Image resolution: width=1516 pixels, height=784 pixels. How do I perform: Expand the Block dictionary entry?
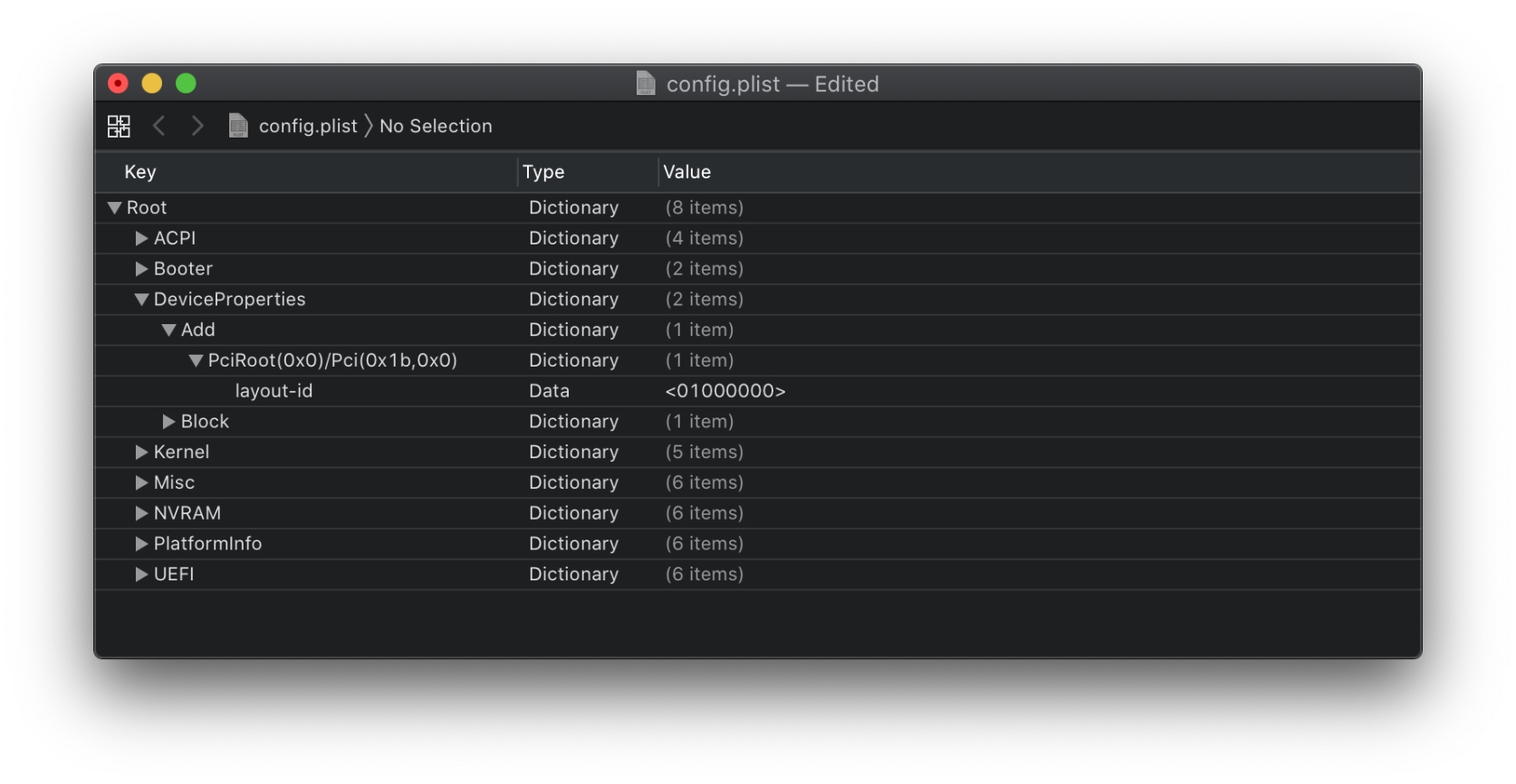pos(168,422)
